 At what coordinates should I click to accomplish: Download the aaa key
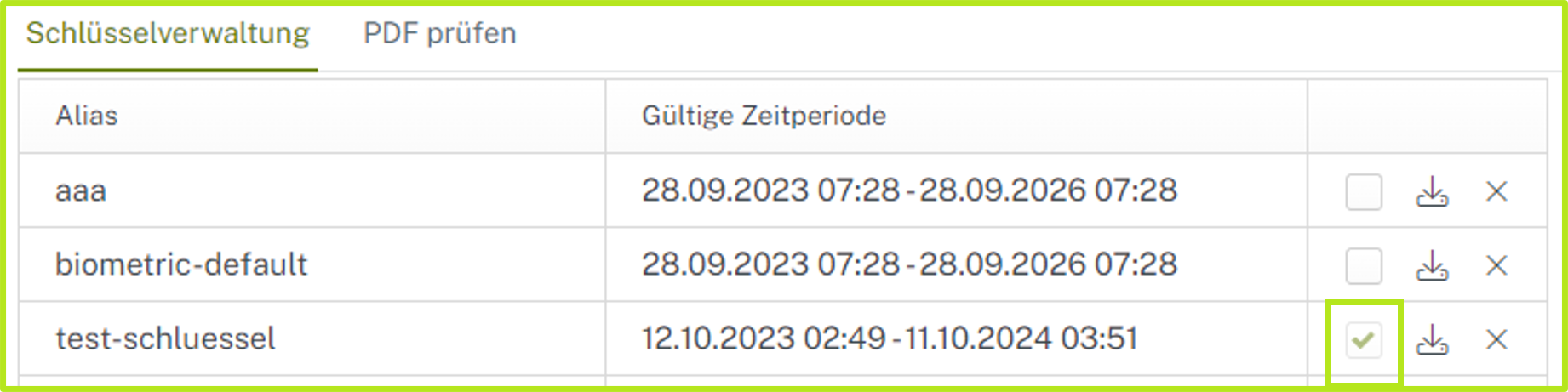click(x=1432, y=192)
